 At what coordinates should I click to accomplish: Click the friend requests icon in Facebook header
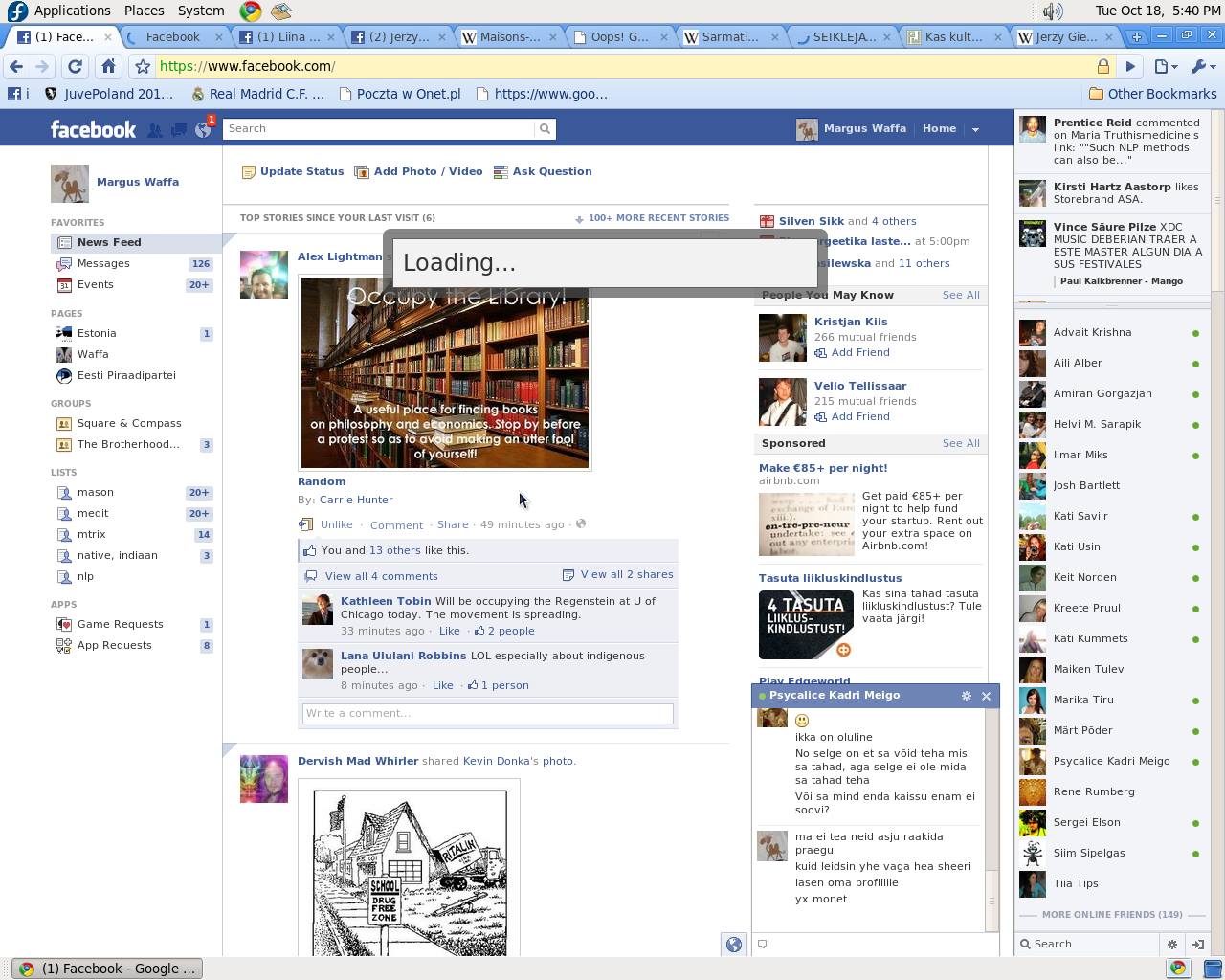tap(155, 130)
